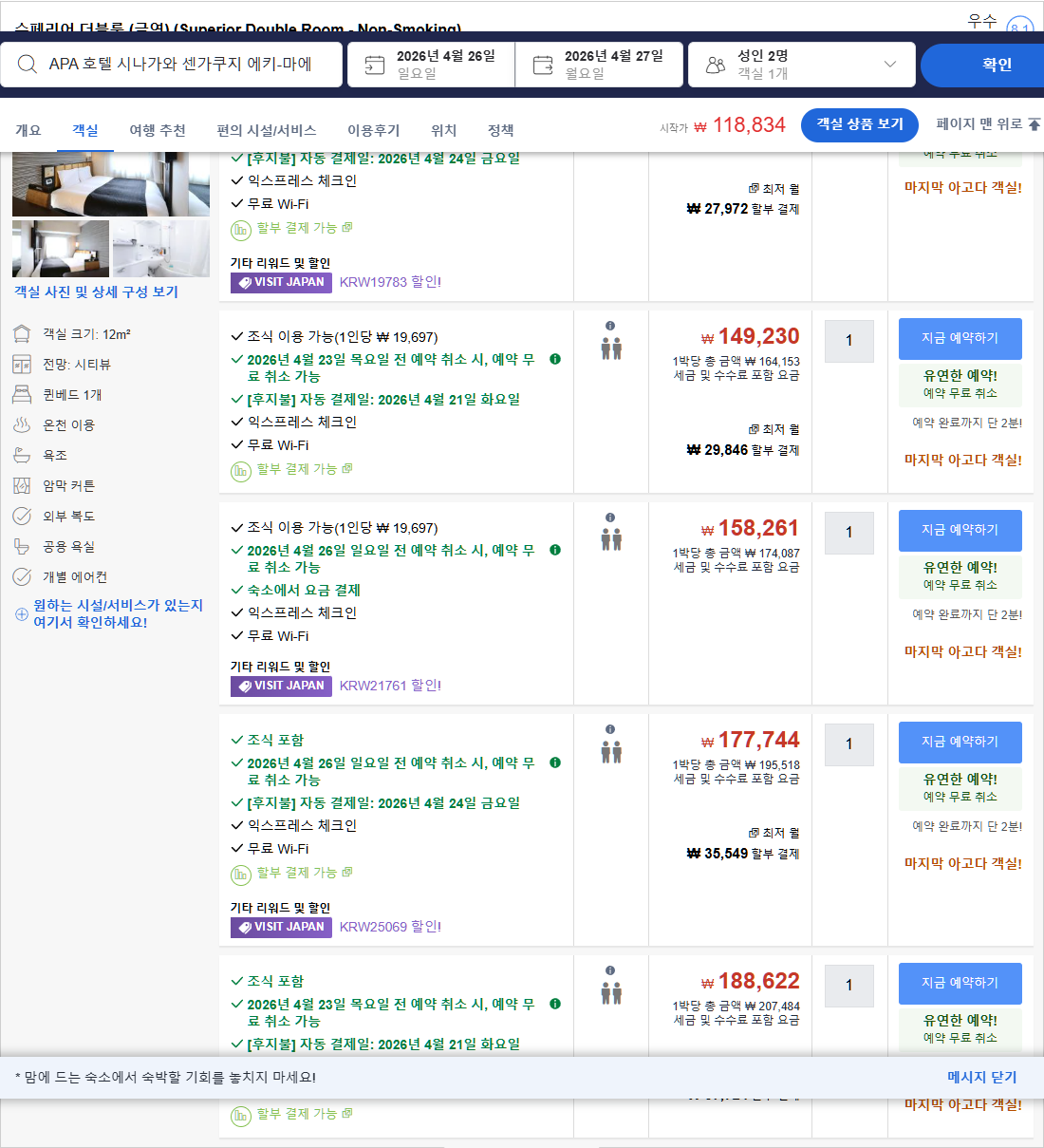
Task: Switch to the 이용후기 tab
Action: coord(373,130)
